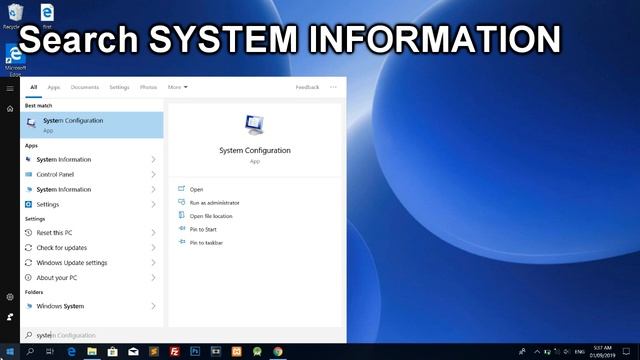Choose Open file location
The image size is (640, 360).
click(211, 216)
